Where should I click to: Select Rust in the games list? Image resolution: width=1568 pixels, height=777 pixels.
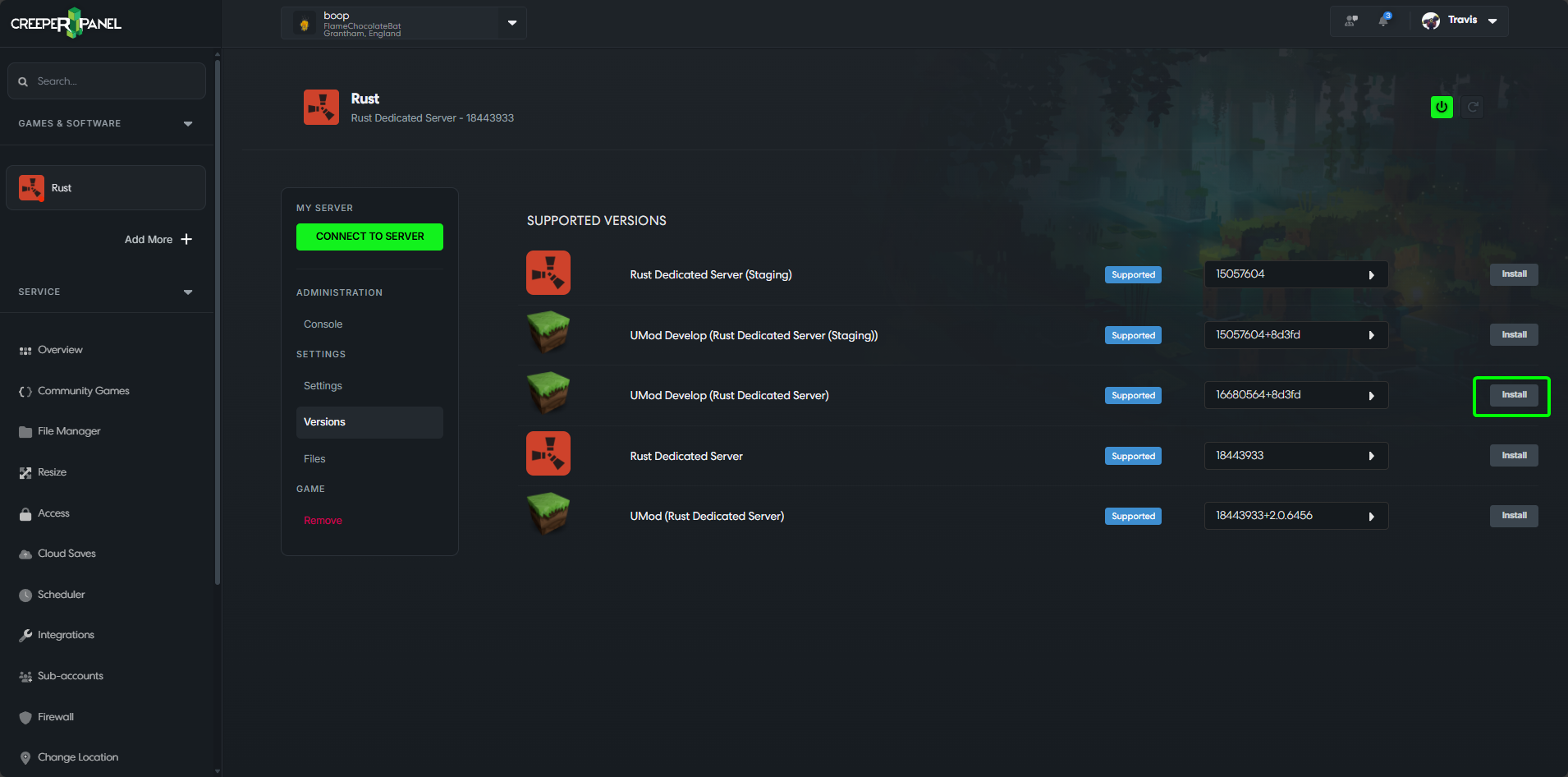tap(106, 188)
